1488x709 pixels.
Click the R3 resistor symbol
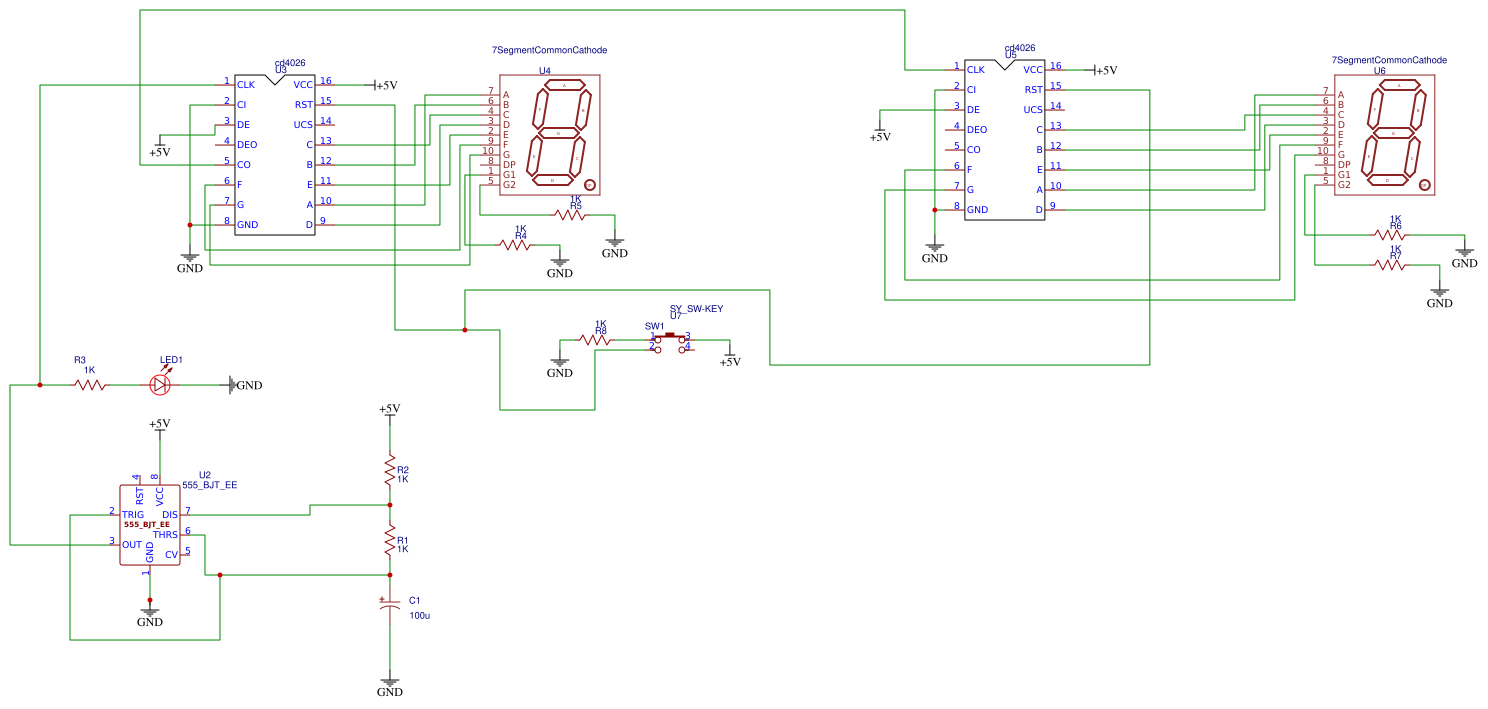pyautogui.click(x=90, y=384)
